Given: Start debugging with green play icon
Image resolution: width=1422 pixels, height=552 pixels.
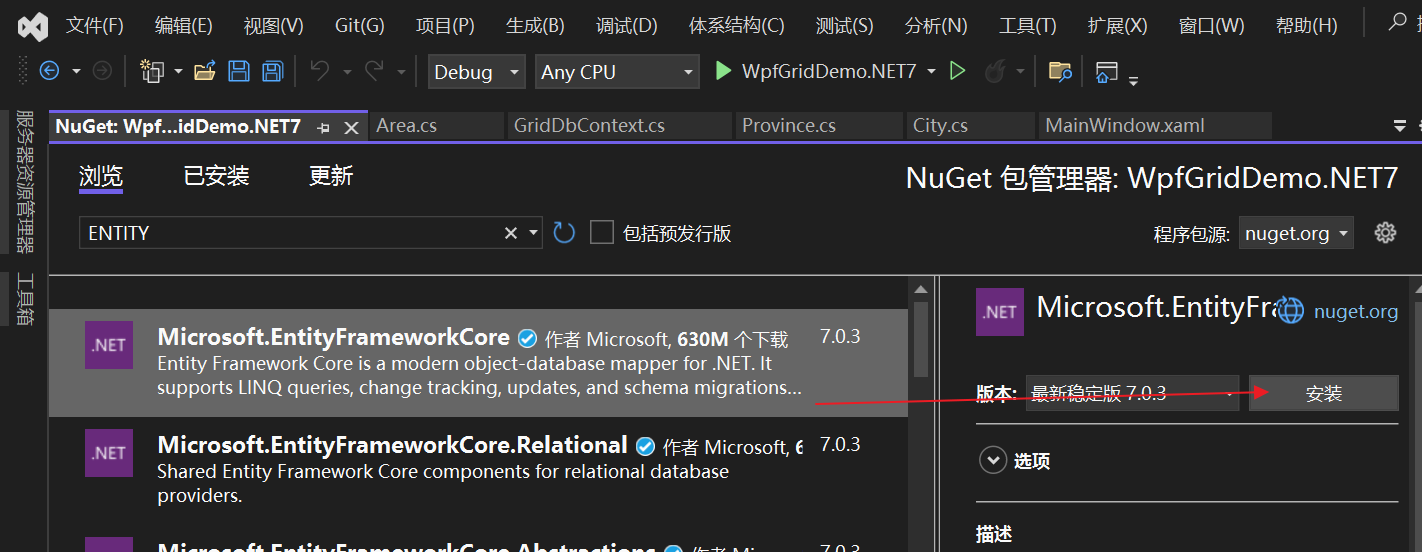Looking at the screenshot, I should click(x=724, y=71).
